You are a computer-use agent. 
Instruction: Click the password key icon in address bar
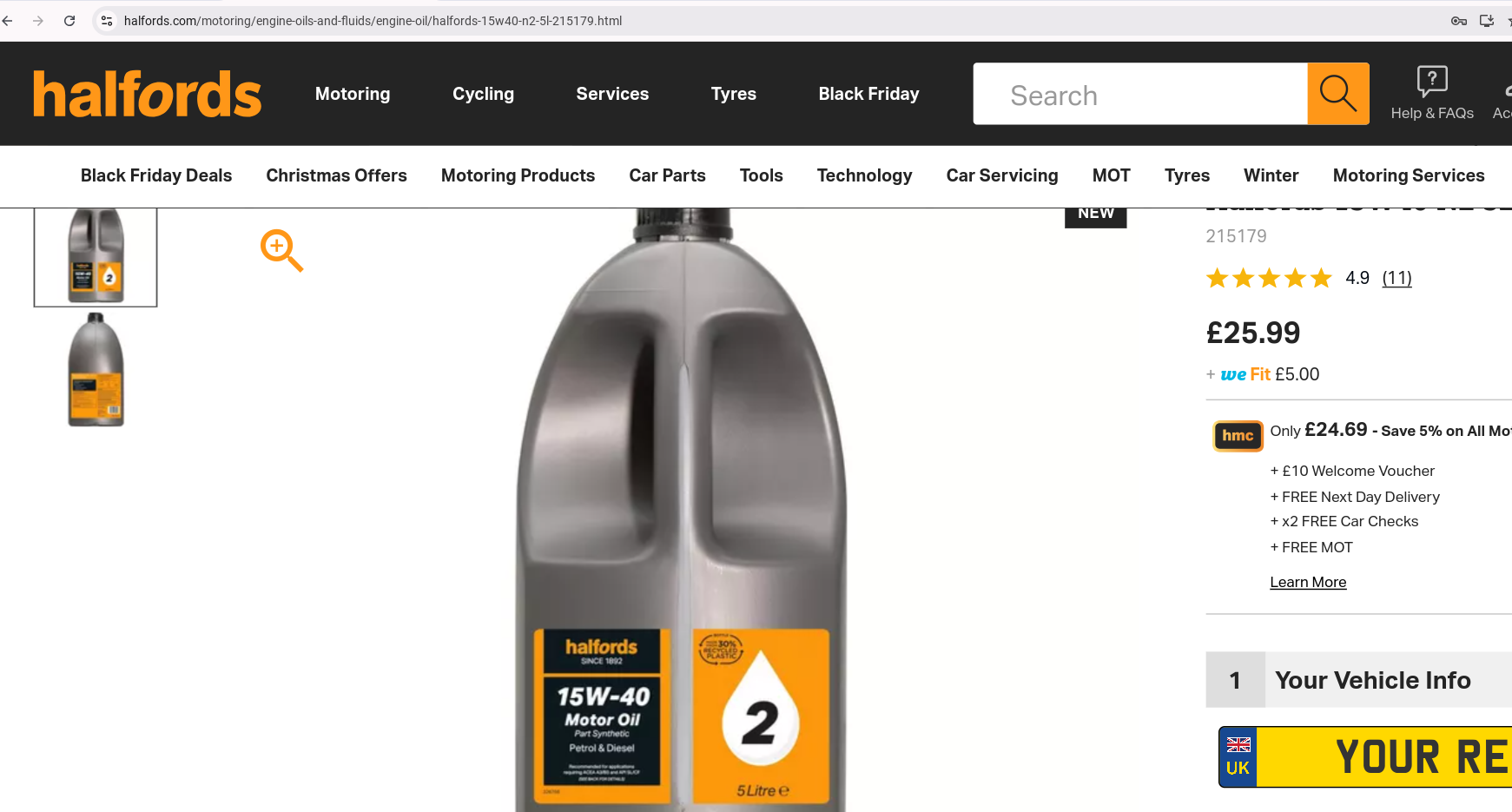coord(1459,21)
